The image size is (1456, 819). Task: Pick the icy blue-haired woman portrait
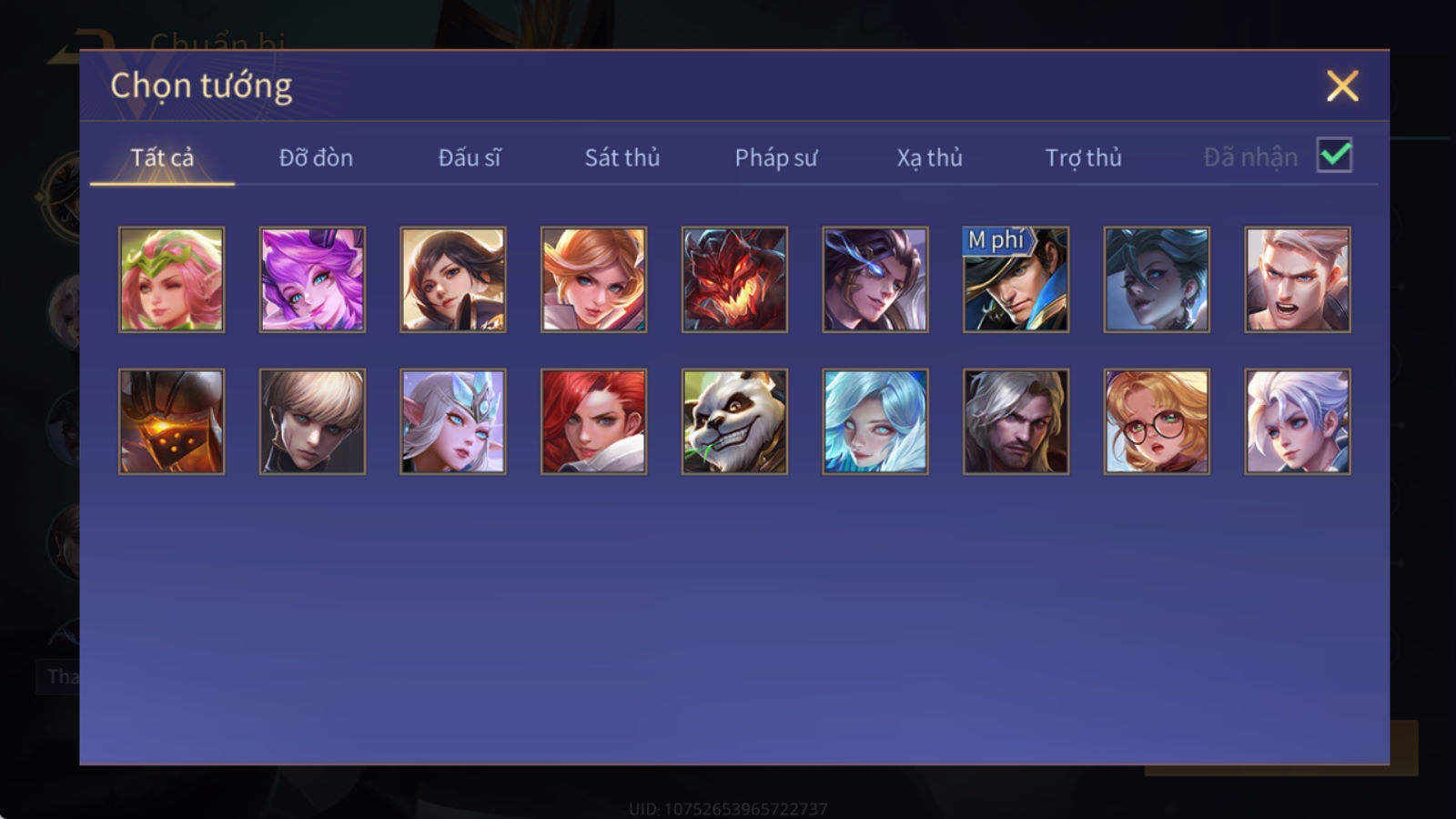click(875, 421)
